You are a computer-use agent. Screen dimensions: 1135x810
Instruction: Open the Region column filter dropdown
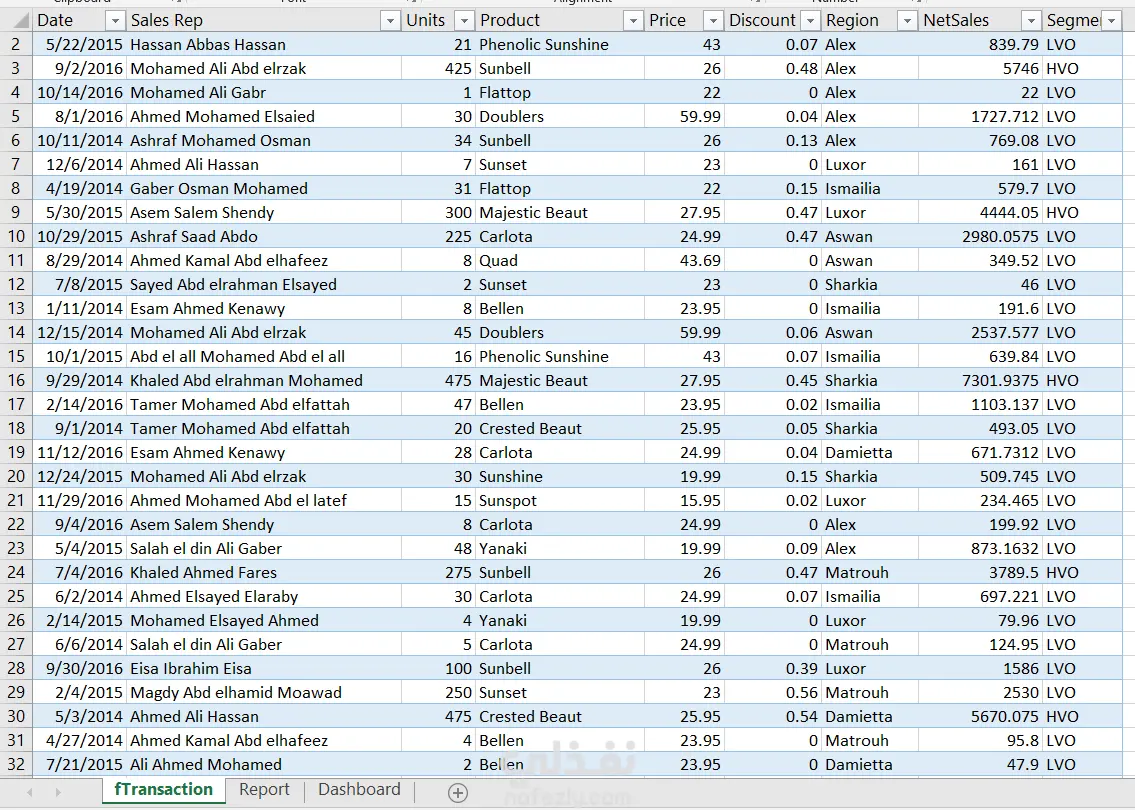(x=906, y=21)
